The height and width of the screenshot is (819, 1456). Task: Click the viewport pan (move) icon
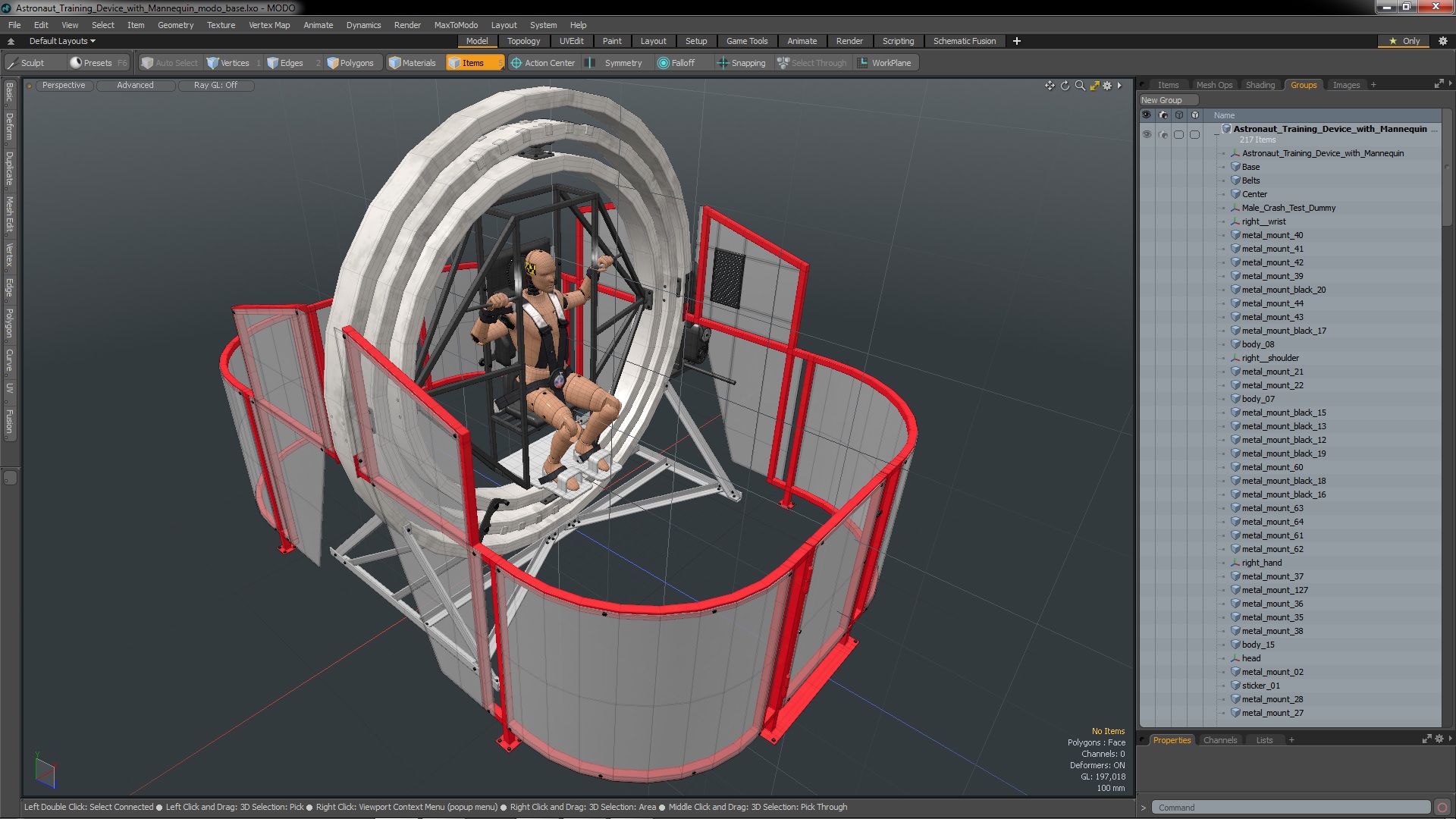[1050, 86]
